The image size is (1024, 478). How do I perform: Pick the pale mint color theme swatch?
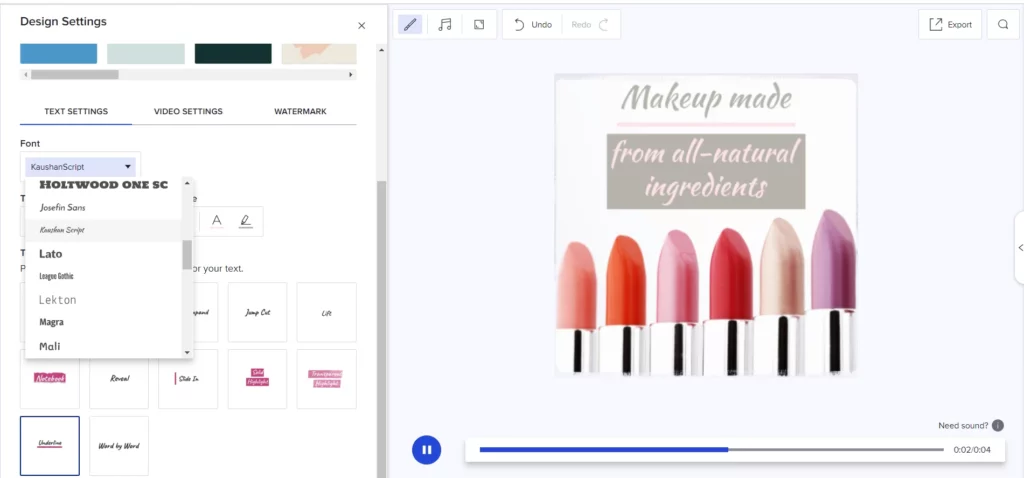coord(146,54)
